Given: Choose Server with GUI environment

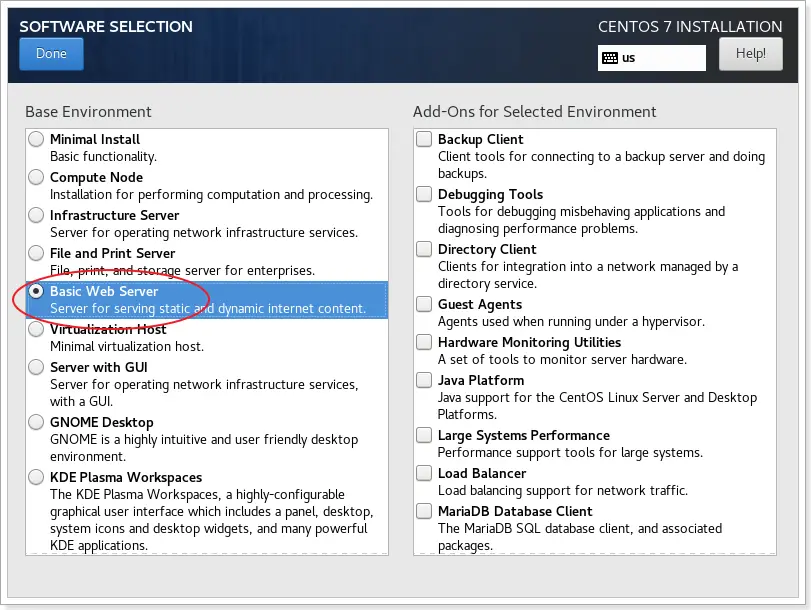Looking at the screenshot, I should click(37, 368).
